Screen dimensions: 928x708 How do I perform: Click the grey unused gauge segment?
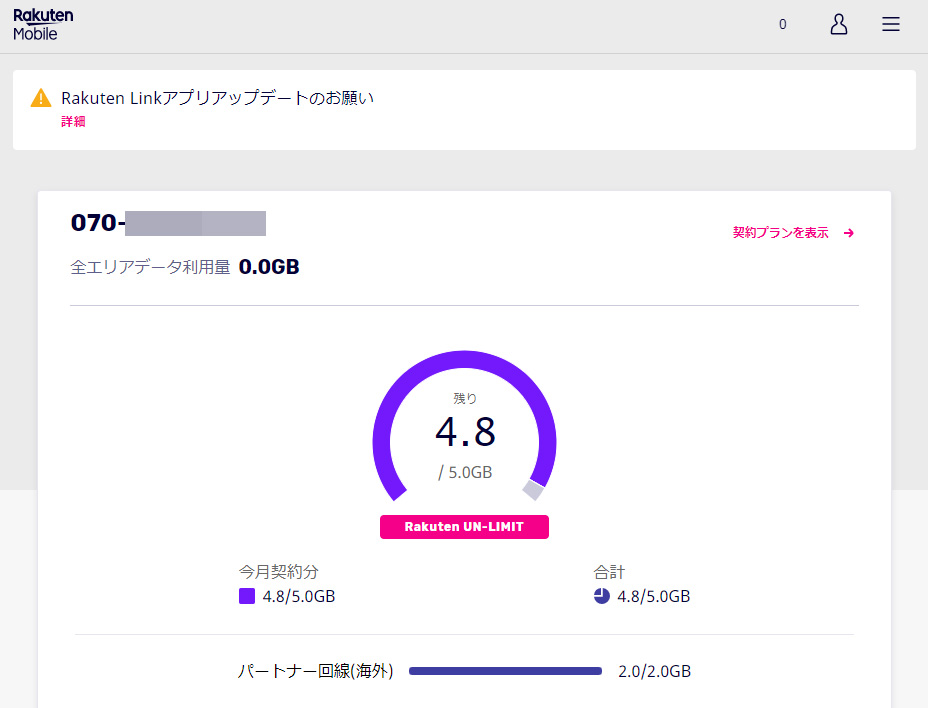pos(533,490)
